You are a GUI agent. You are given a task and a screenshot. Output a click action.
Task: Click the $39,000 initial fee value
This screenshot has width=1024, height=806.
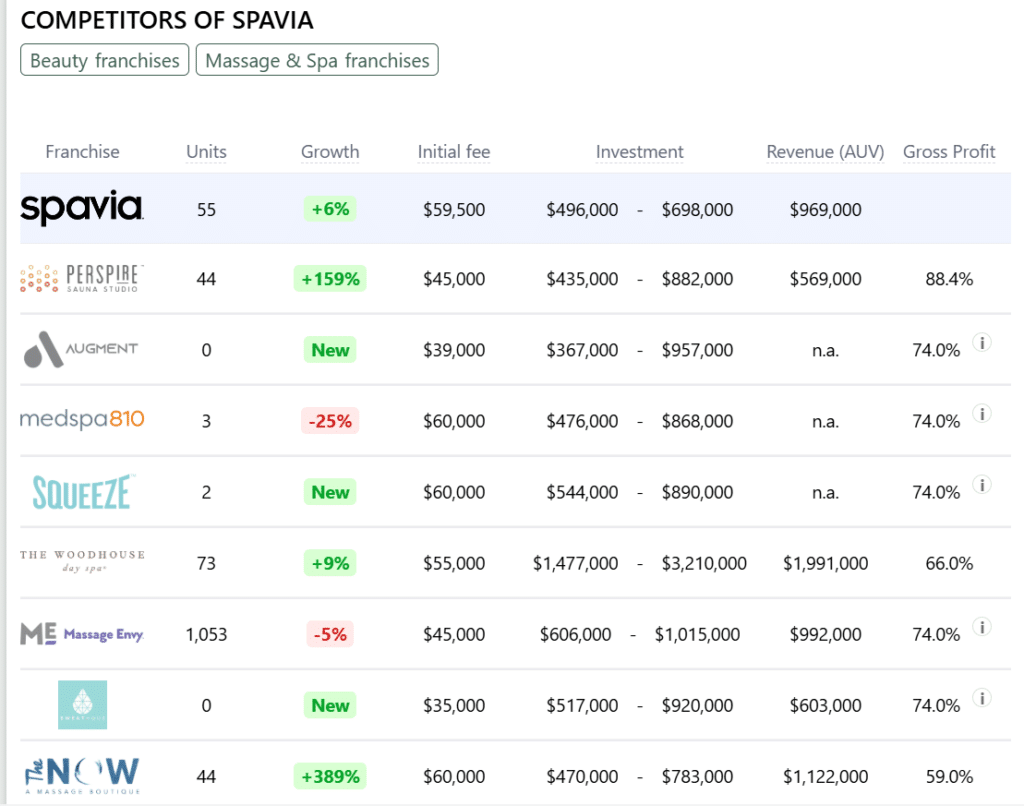coord(454,351)
